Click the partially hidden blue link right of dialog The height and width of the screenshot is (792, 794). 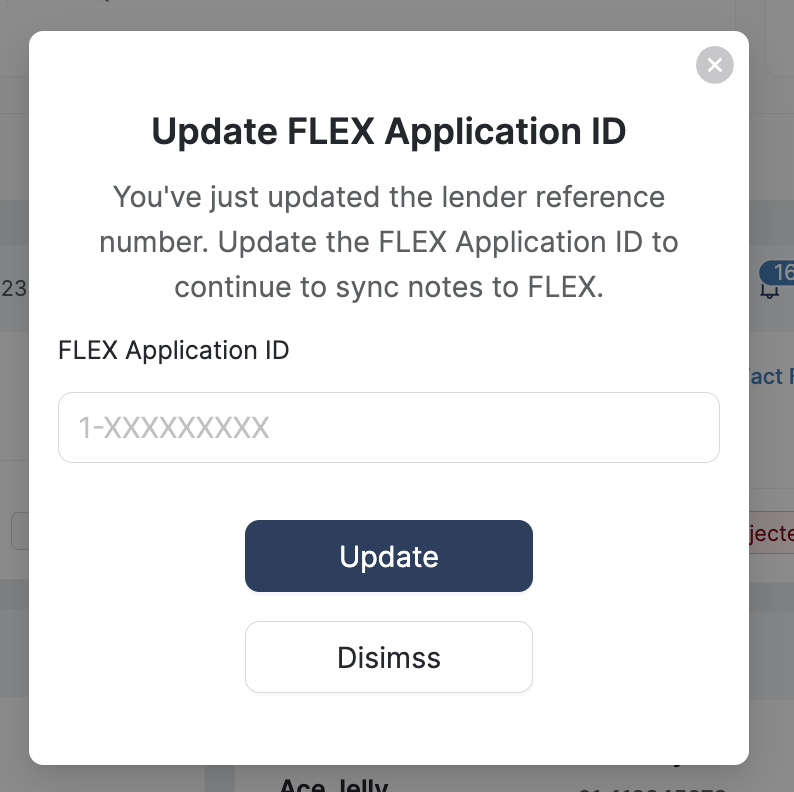click(x=771, y=376)
